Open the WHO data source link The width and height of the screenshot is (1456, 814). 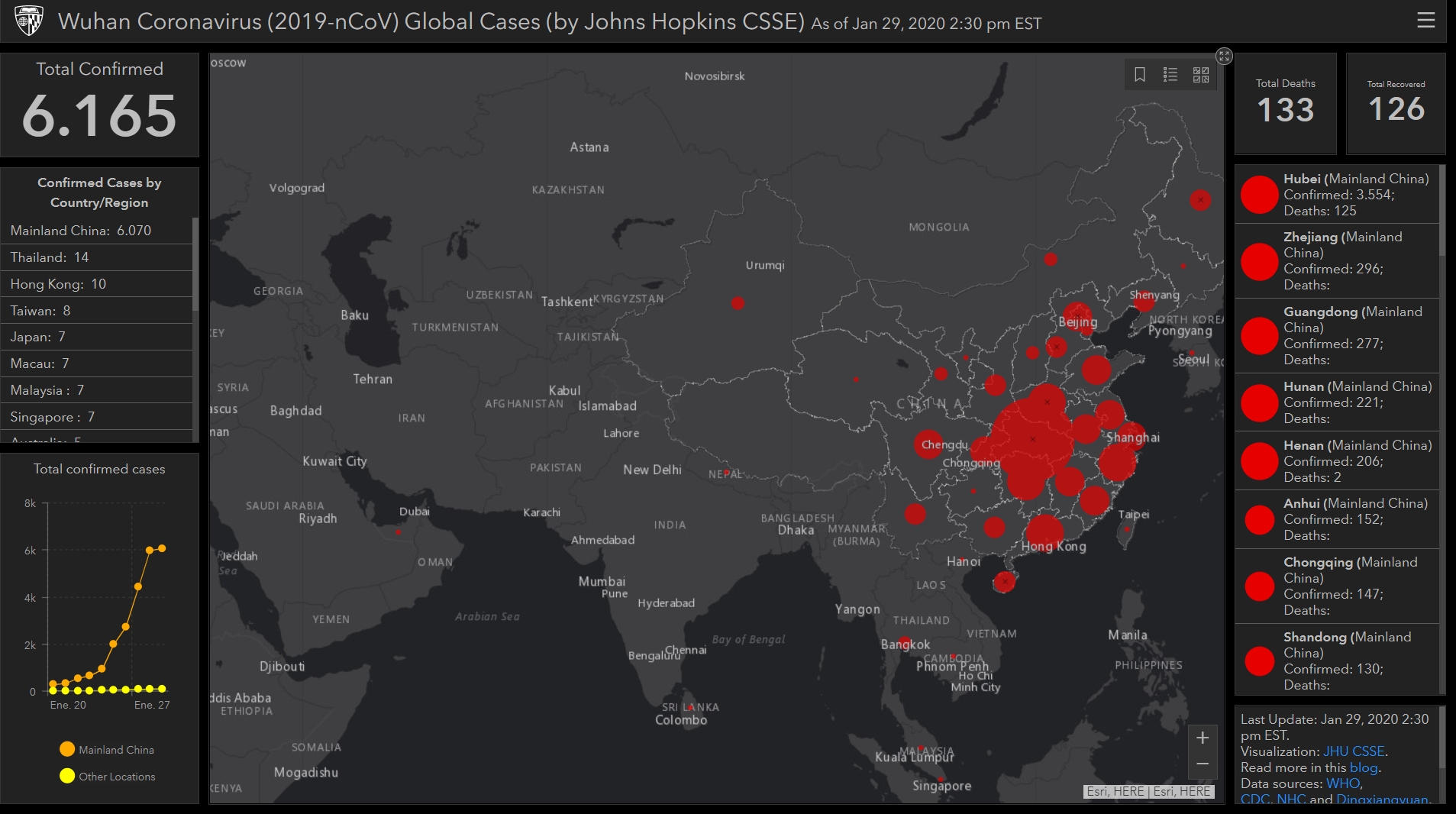click(x=1343, y=783)
